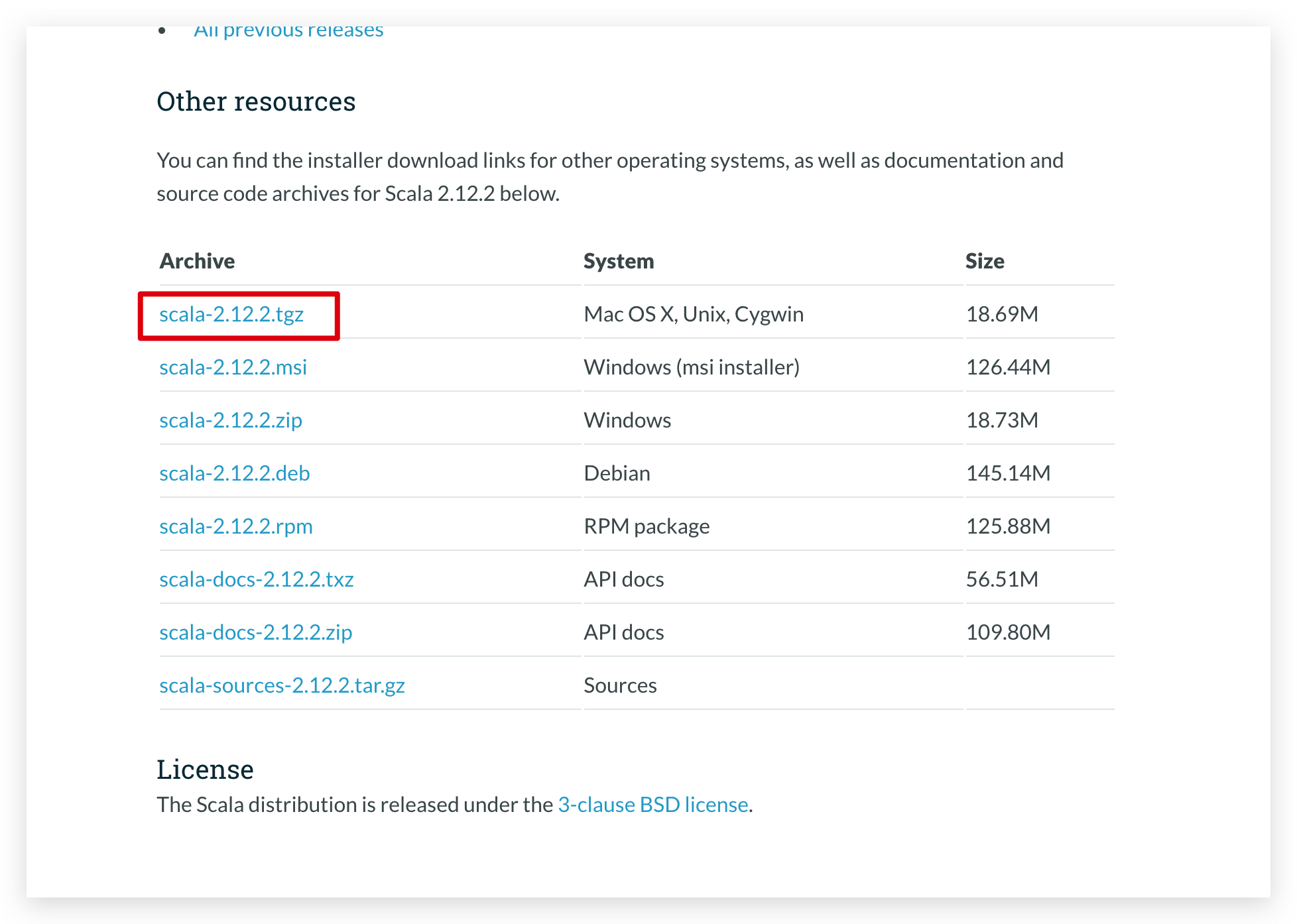
Task: Download the scala-docs-2.12.2.zip API docs
Action: pos(255,632)
